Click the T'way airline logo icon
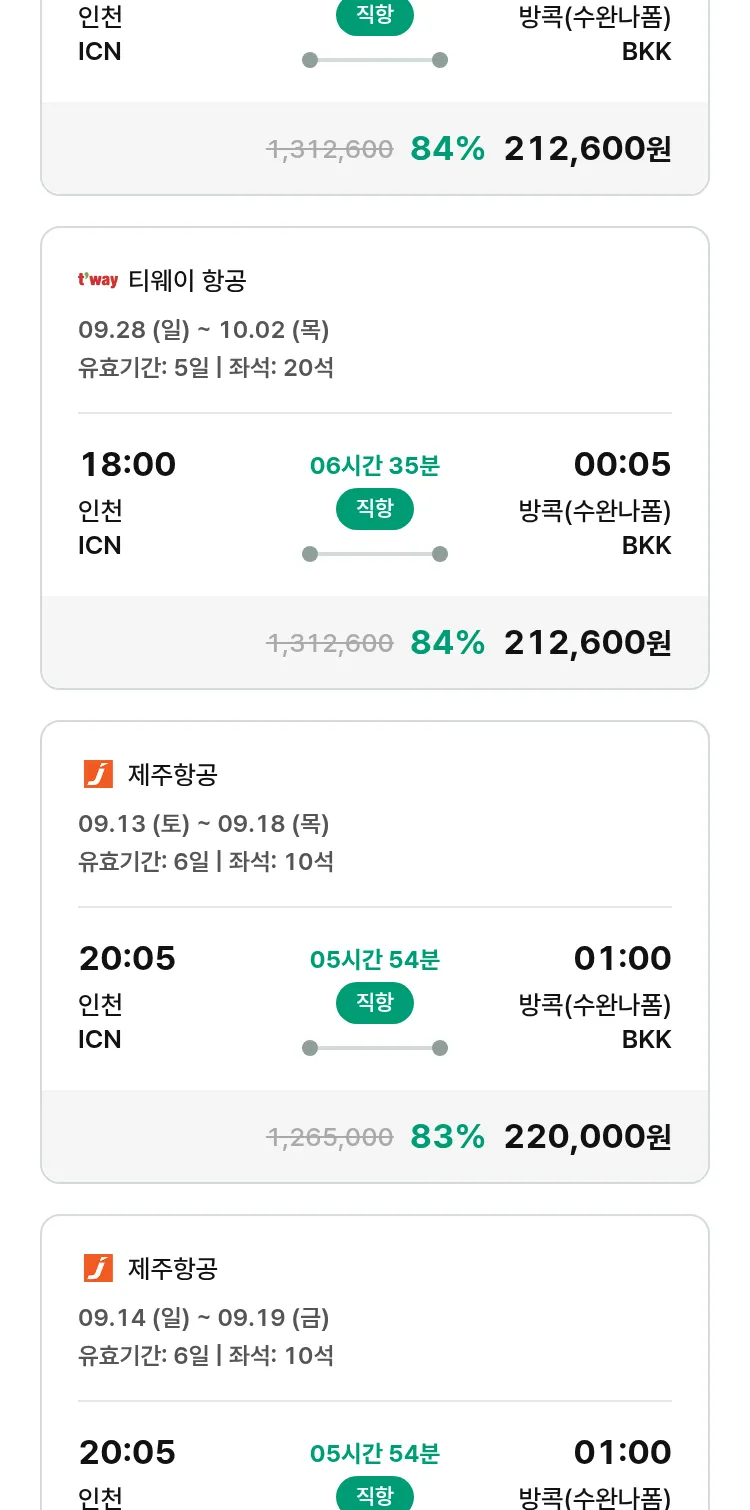This screenshot has width=750, height=1510. coord(98,281)
